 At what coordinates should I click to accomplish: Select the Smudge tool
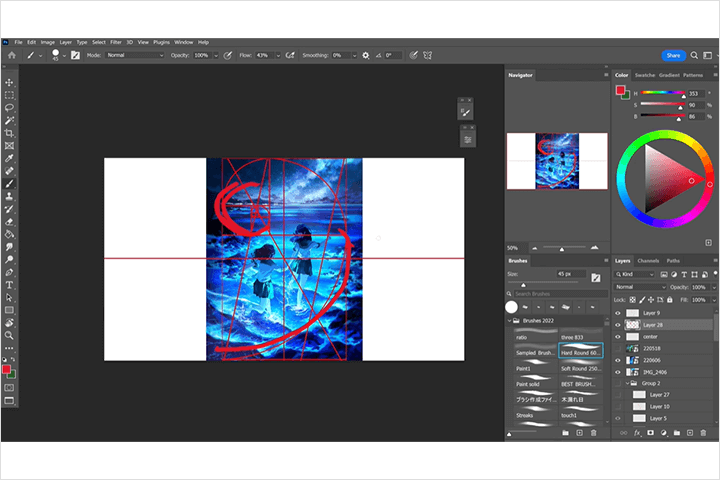tap(9, 247)
